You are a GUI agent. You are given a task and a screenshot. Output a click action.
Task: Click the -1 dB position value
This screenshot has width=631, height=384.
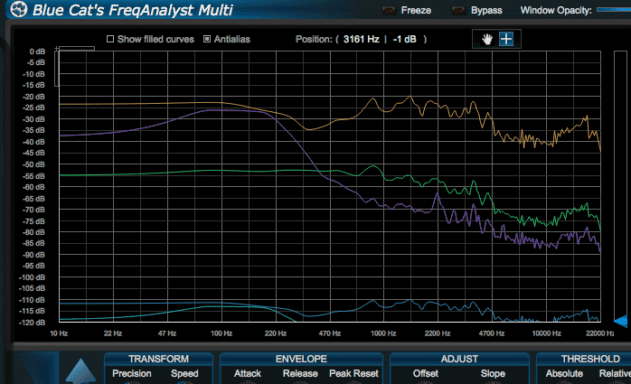(x=404, y=39)
